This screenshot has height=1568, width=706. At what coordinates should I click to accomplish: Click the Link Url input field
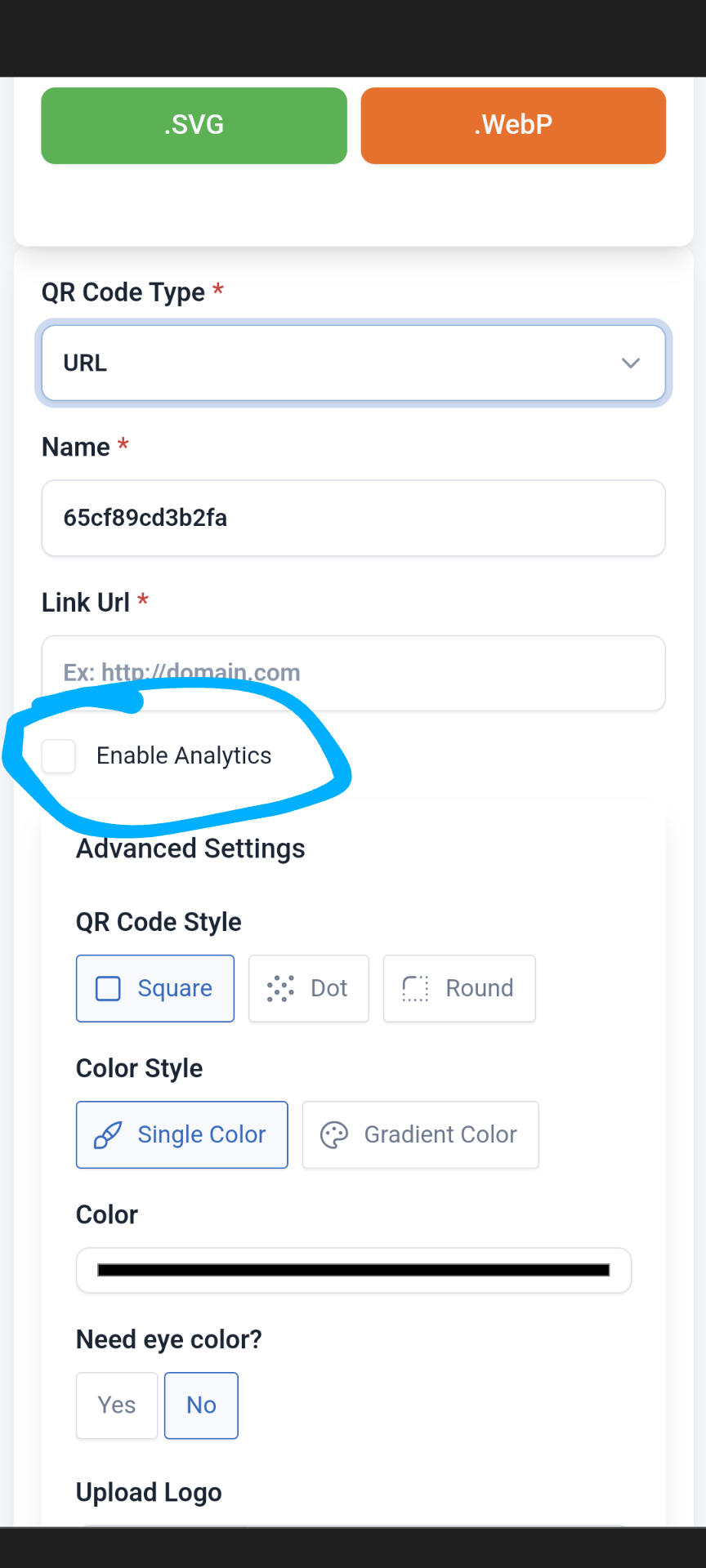[x=353, y=673]
